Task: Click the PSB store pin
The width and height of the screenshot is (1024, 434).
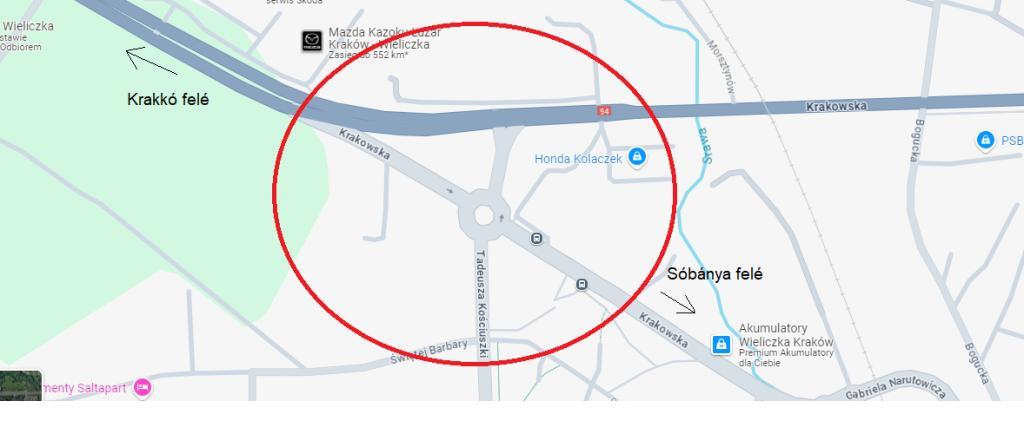Action: pyautogui.click(x=985, y=140)
